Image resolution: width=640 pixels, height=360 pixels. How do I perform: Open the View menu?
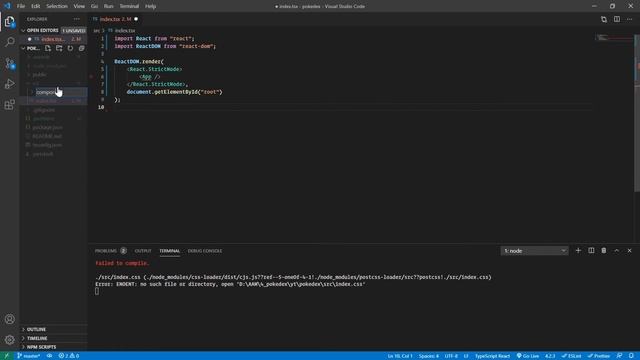coord(79,6)
